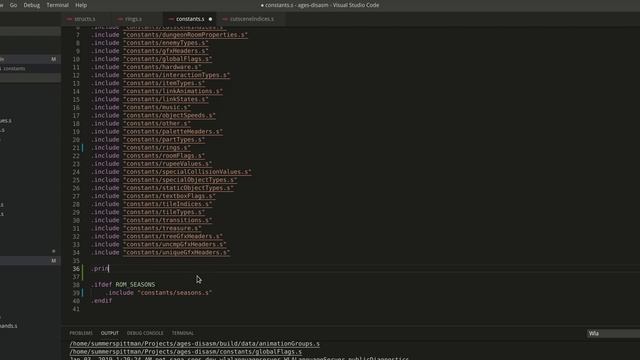Image resolution: width=640 pixels, height=360 pixels.
Task: Click the rings.s tab file icon
Action: tap(120, 19)
